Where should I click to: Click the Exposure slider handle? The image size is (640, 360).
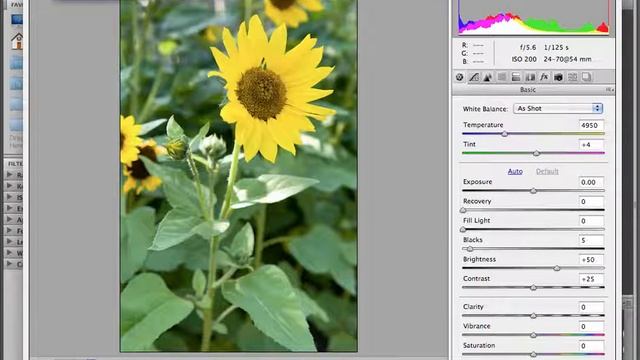click(x=533, y=191)
